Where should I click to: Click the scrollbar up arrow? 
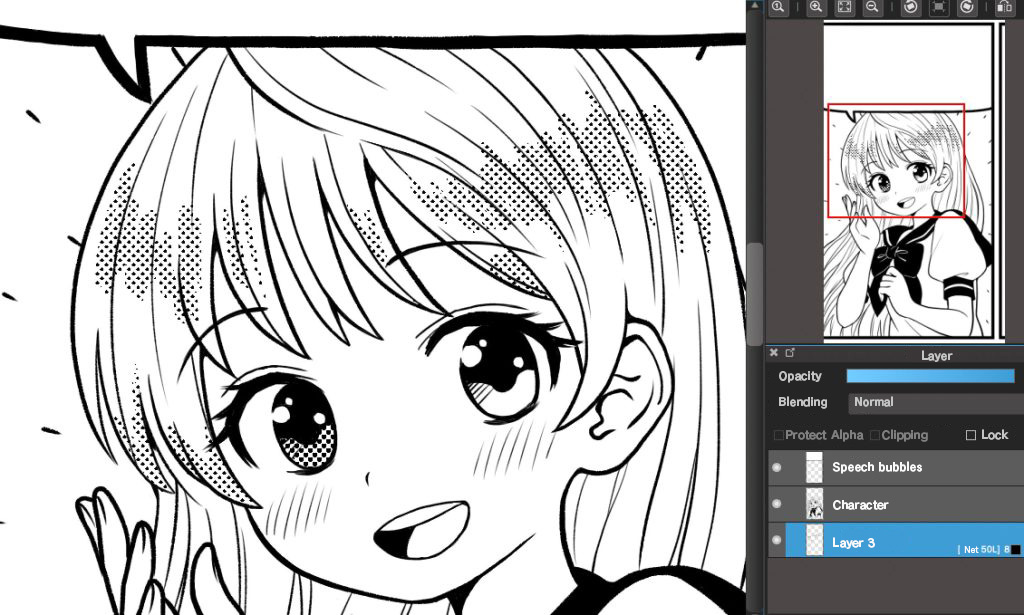pos(755,5)
